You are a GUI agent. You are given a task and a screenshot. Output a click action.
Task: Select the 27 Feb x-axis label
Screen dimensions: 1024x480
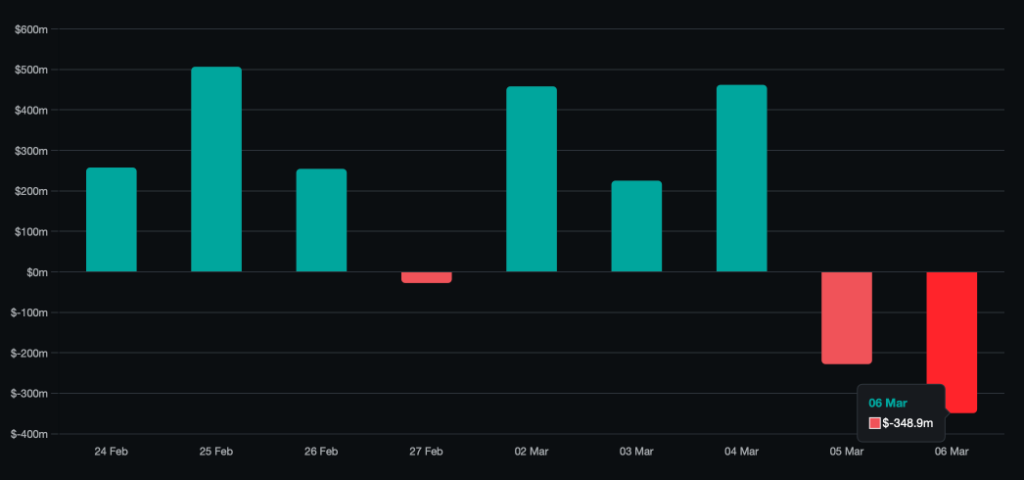click(426, 452)
